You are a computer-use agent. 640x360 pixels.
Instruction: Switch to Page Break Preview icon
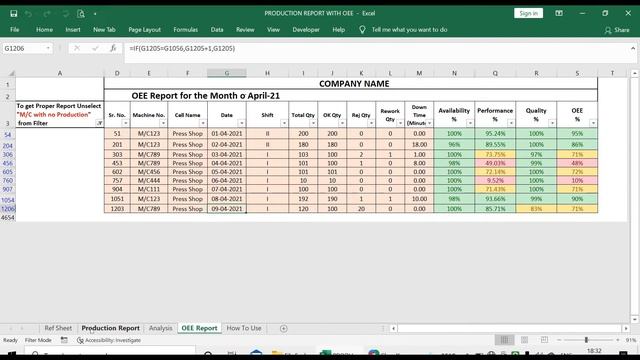(544, 340)
